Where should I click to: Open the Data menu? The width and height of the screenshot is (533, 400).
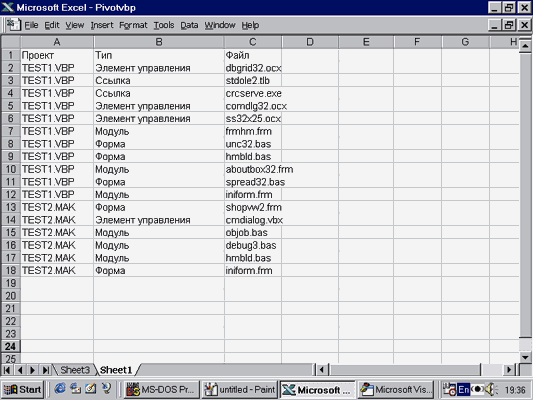click(189, 25)
